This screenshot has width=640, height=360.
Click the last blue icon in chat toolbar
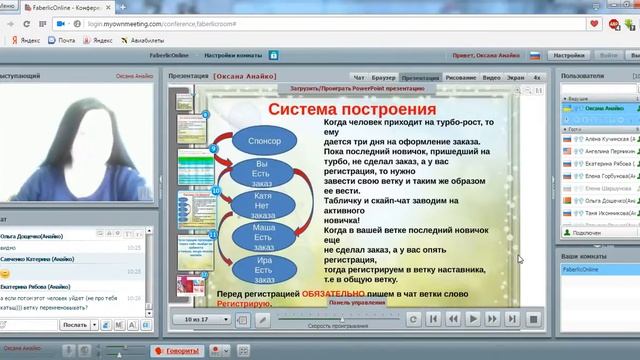(146, 325)
